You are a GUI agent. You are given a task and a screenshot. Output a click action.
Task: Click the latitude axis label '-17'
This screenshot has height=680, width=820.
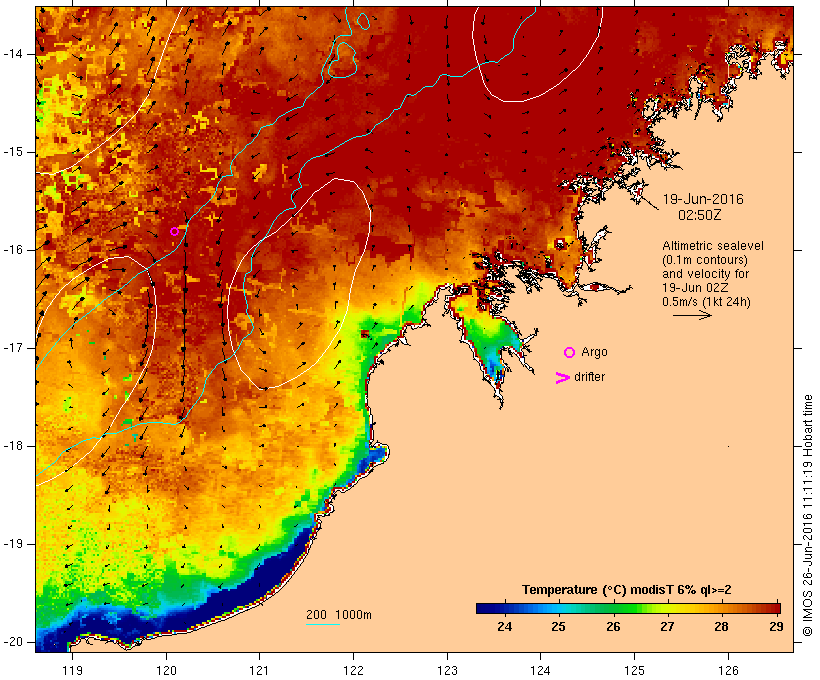(13, 348)
